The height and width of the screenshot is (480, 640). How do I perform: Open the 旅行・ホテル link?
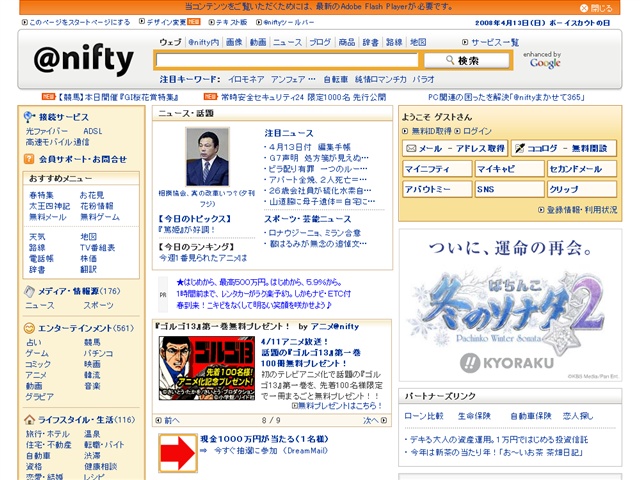[47, 434]
